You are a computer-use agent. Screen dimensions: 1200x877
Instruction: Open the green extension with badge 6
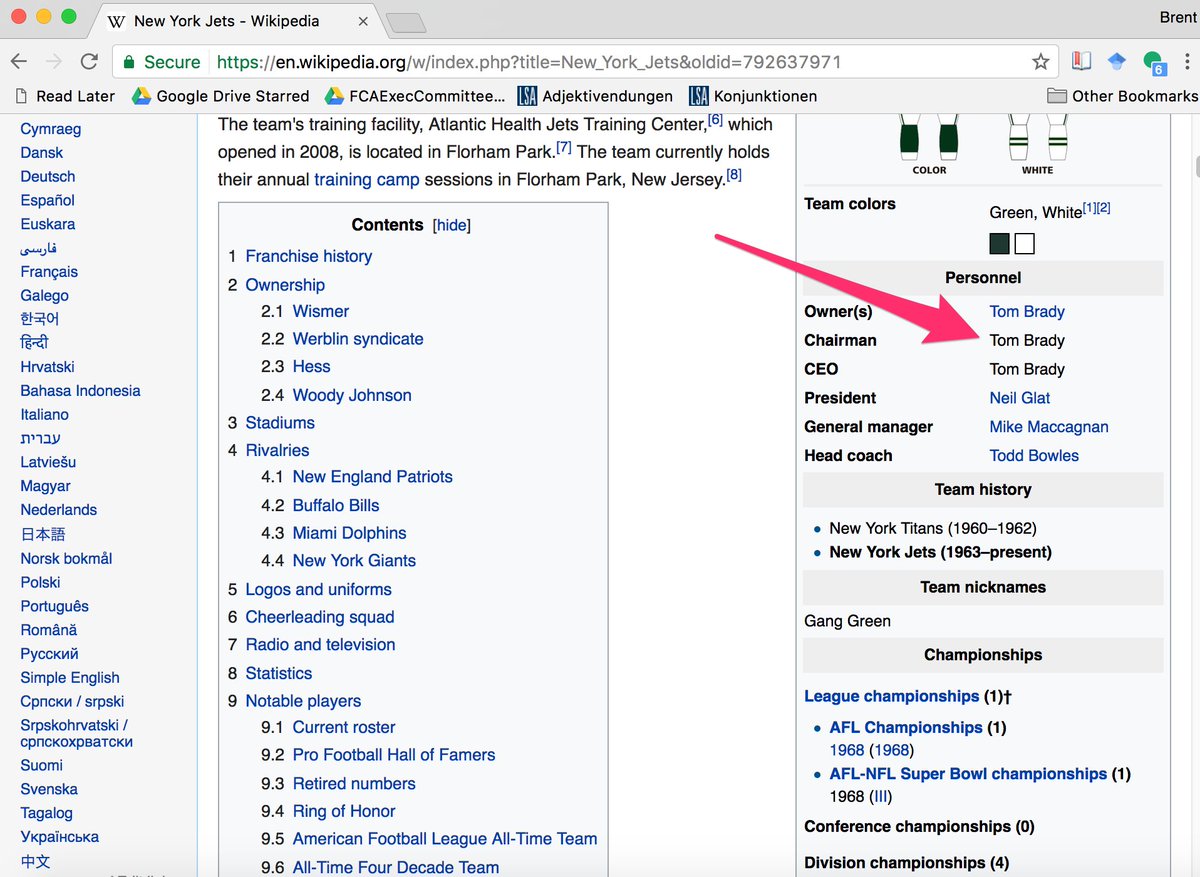click(1154, 62)
